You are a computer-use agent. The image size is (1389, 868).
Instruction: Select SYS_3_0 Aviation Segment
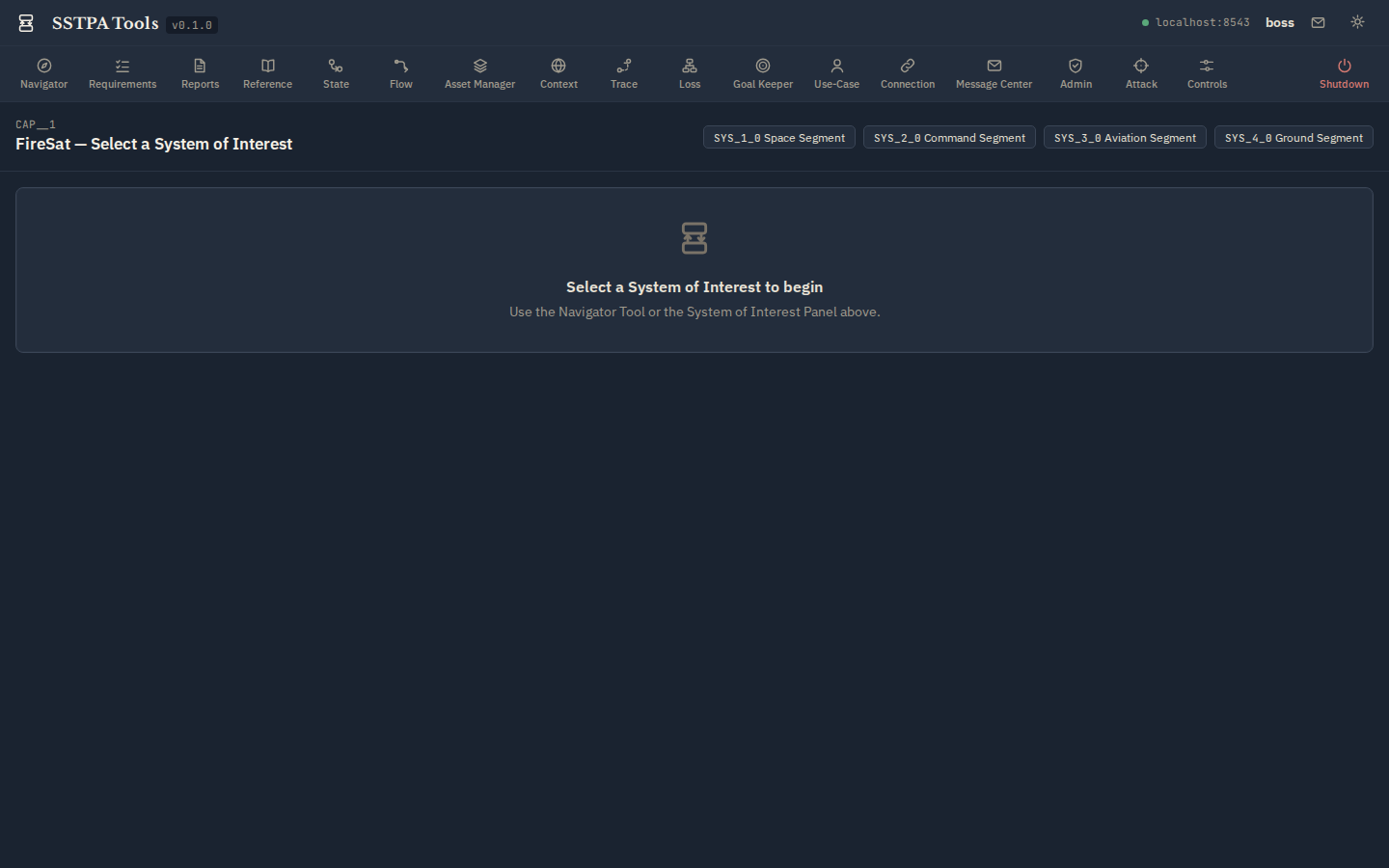tap(1125, 138)
